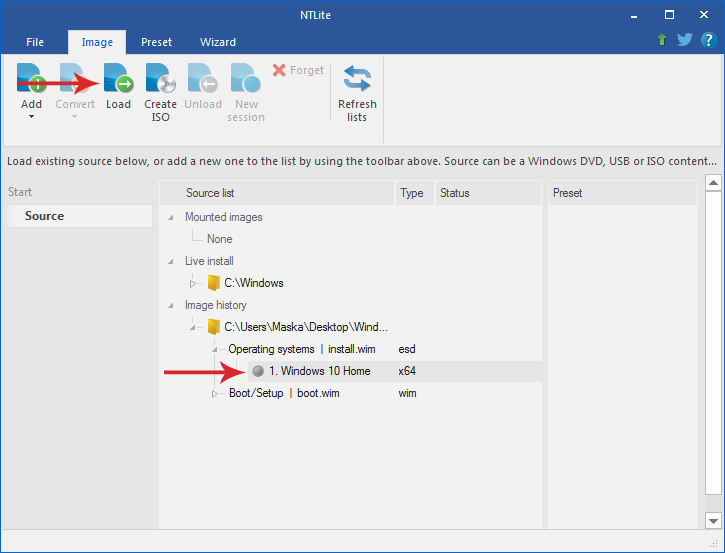Image resolution: width=725 pixels, height=553 pixels.
Task: Open the Add button dropdown arrow
Action: coord(31,117)
